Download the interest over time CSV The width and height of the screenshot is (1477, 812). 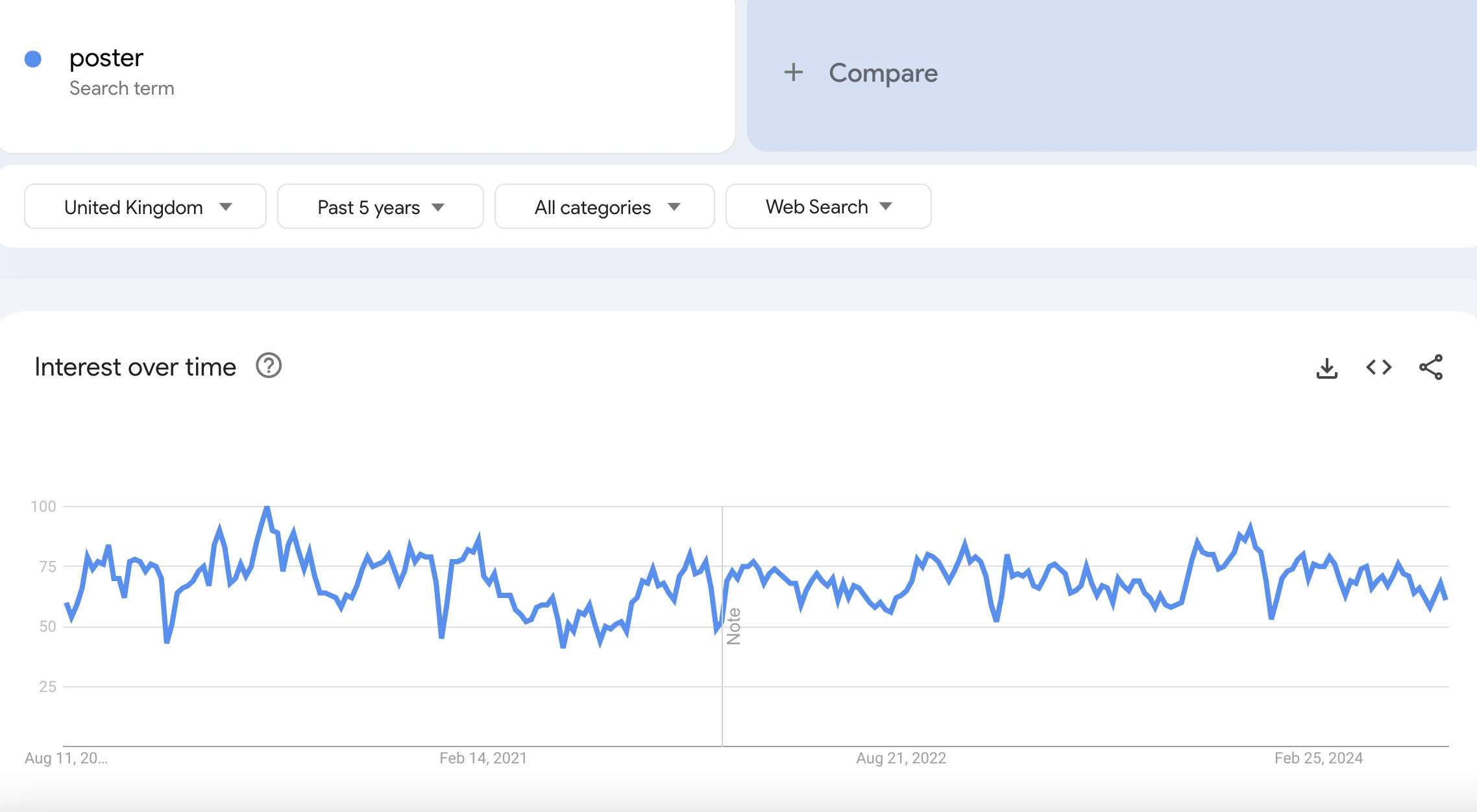(1326, 368)
